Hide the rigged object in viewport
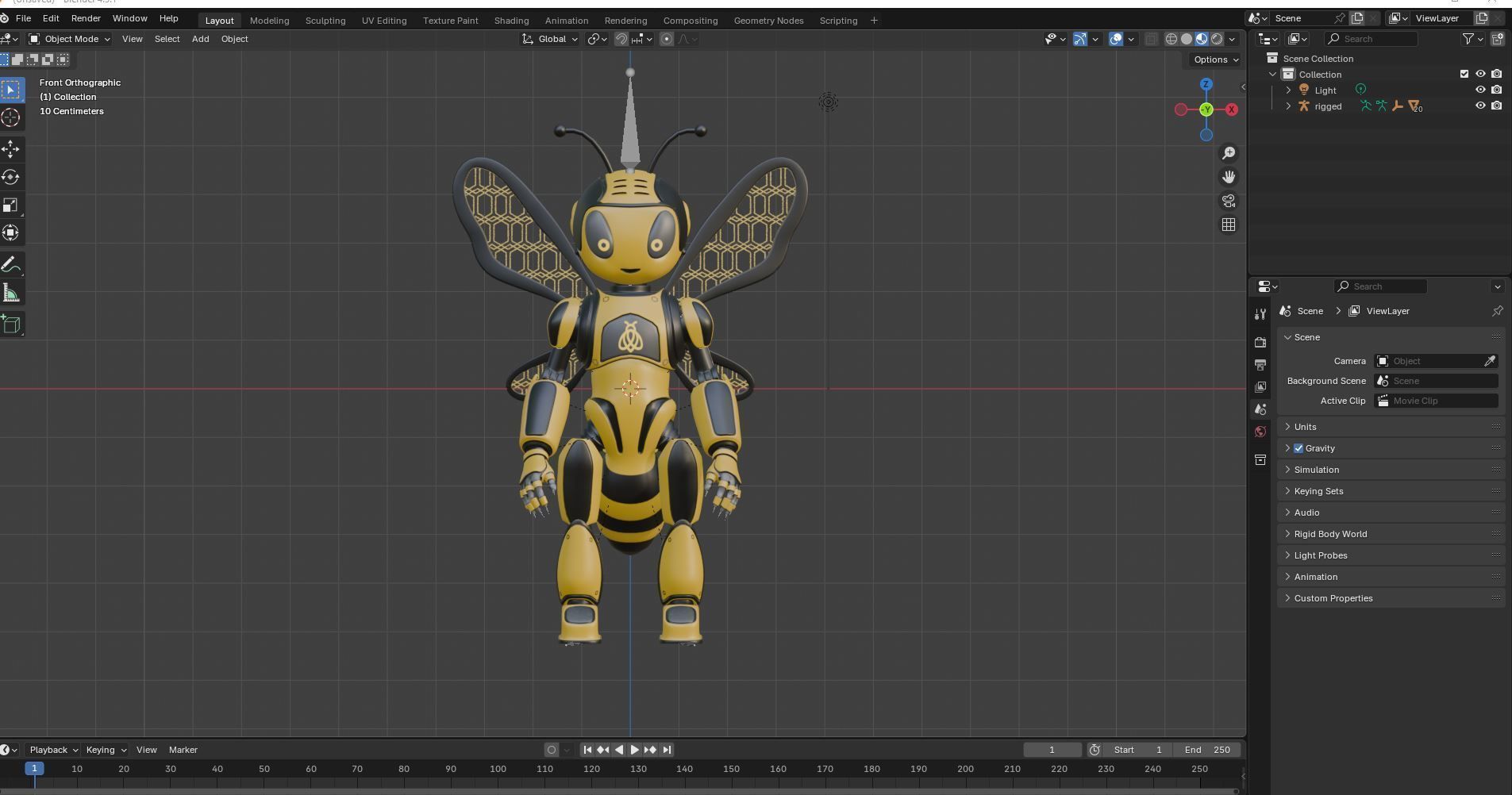Image resolution: width=1512 pixels, height=795 pixels. 1480,106
